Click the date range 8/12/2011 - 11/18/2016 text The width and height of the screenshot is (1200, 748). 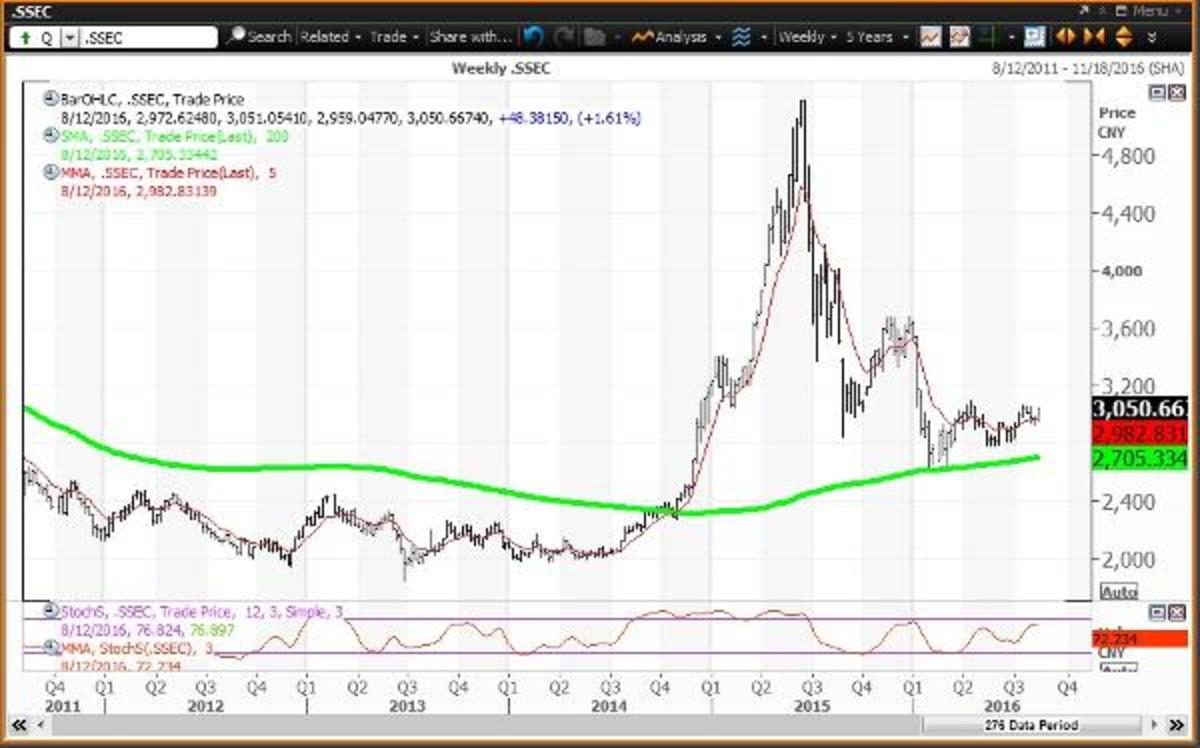(1087, 68)
